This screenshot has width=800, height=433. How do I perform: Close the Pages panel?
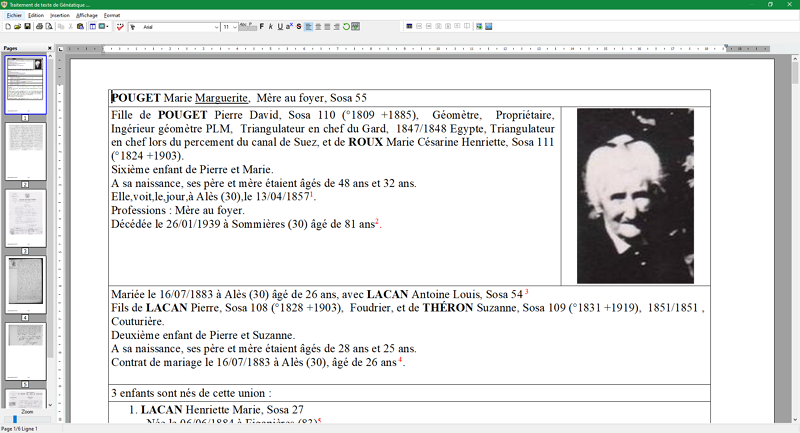pos(49,48)
